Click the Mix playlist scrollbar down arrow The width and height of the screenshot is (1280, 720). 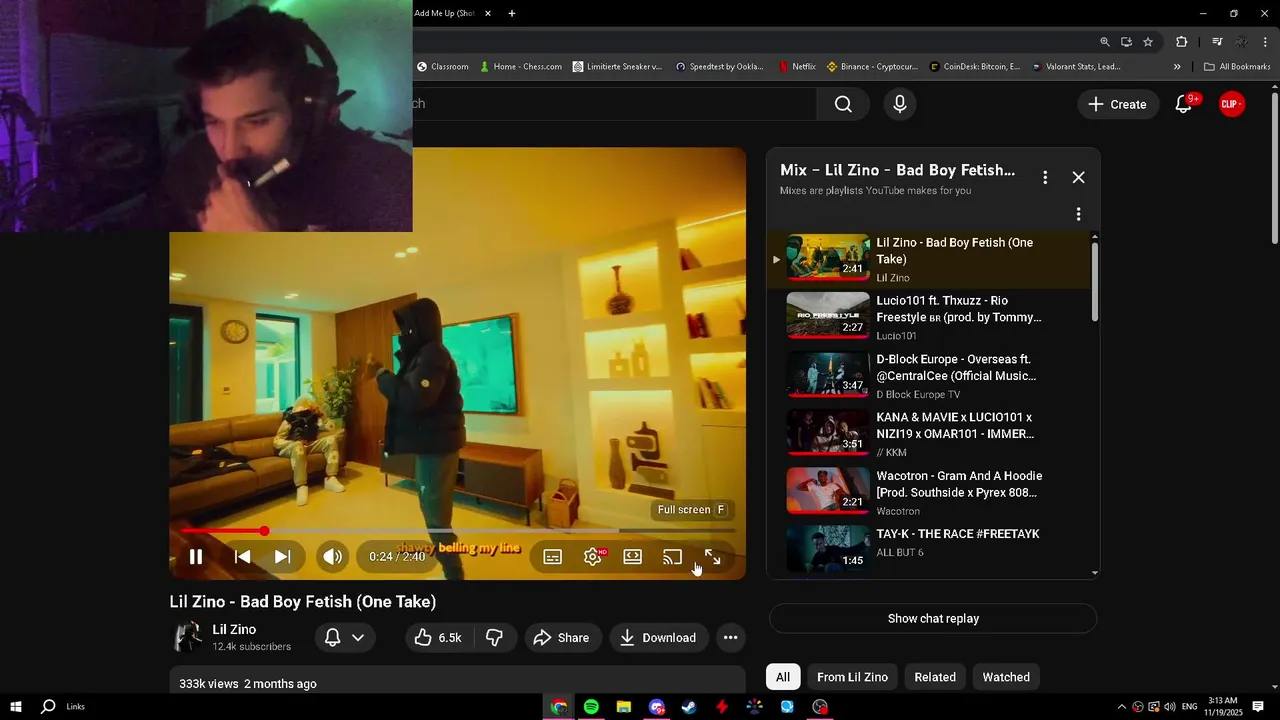1095,573
